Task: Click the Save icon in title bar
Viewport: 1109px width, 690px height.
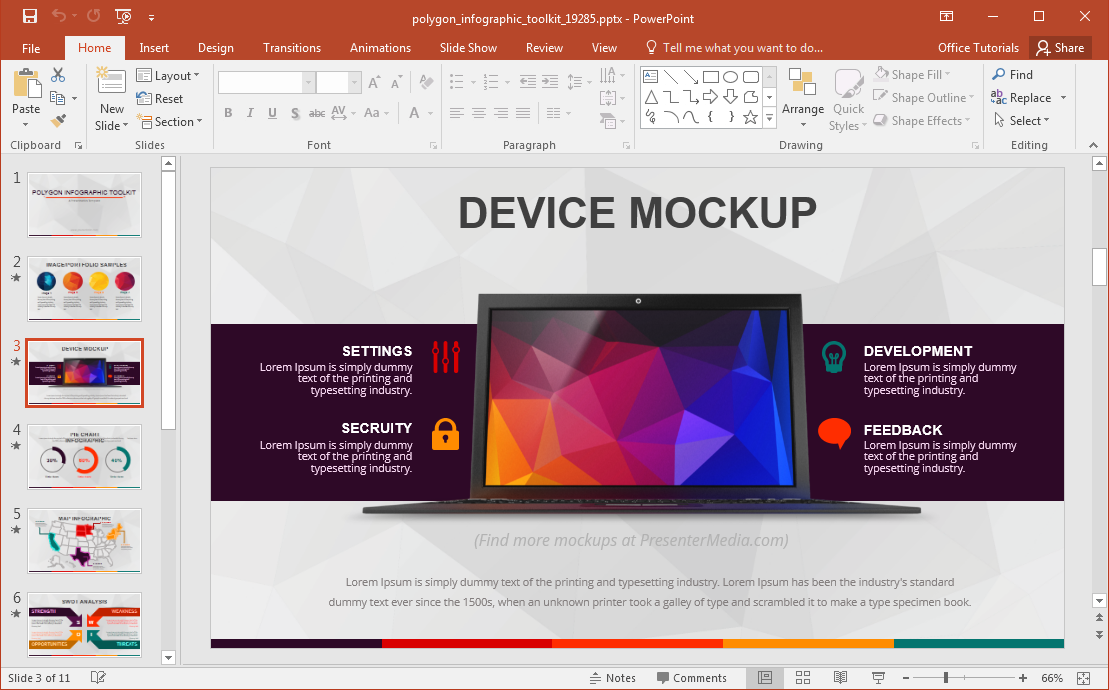Action: click(x=29, y=16)
